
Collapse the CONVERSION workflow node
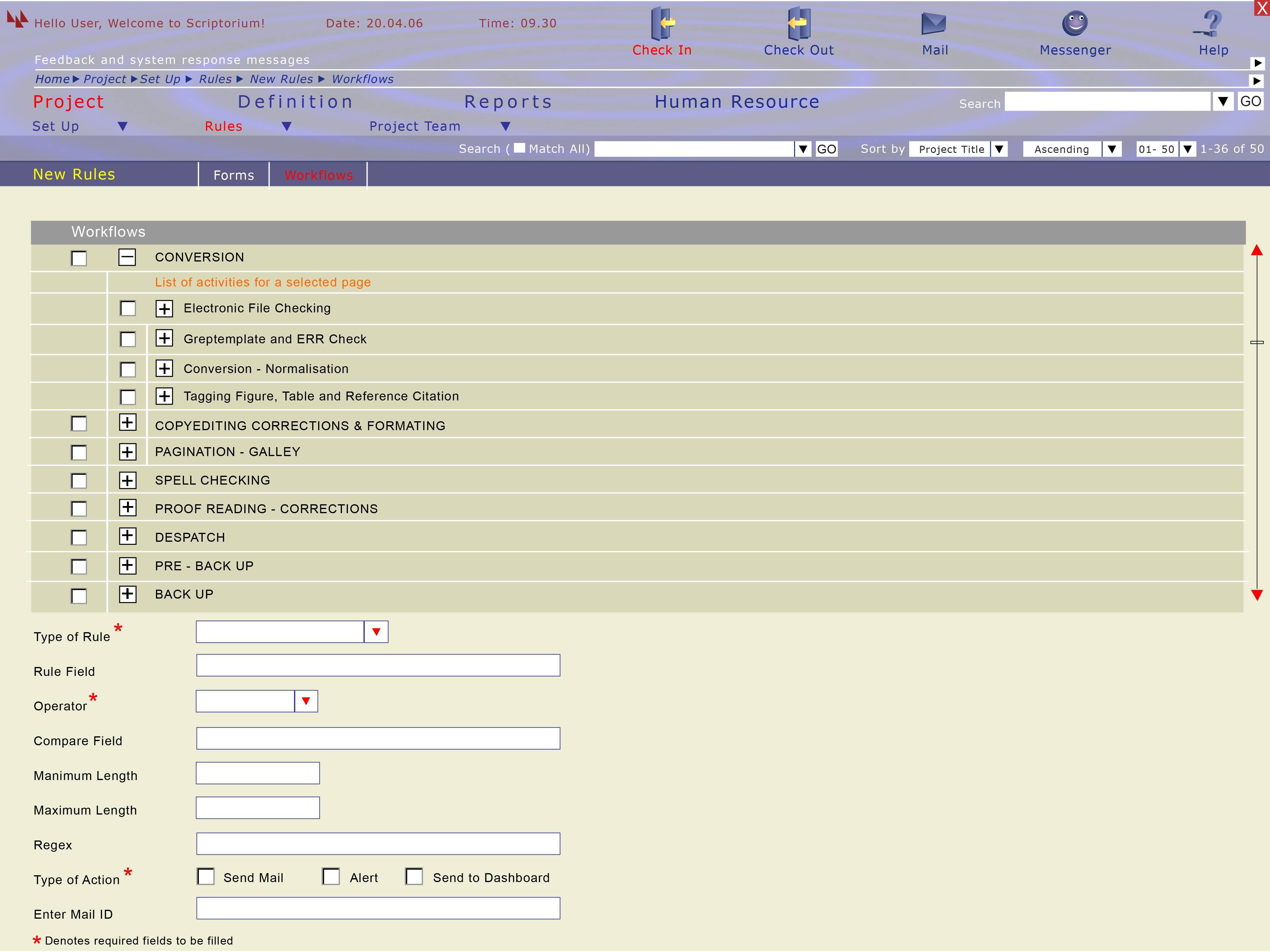tap(127, 257)
